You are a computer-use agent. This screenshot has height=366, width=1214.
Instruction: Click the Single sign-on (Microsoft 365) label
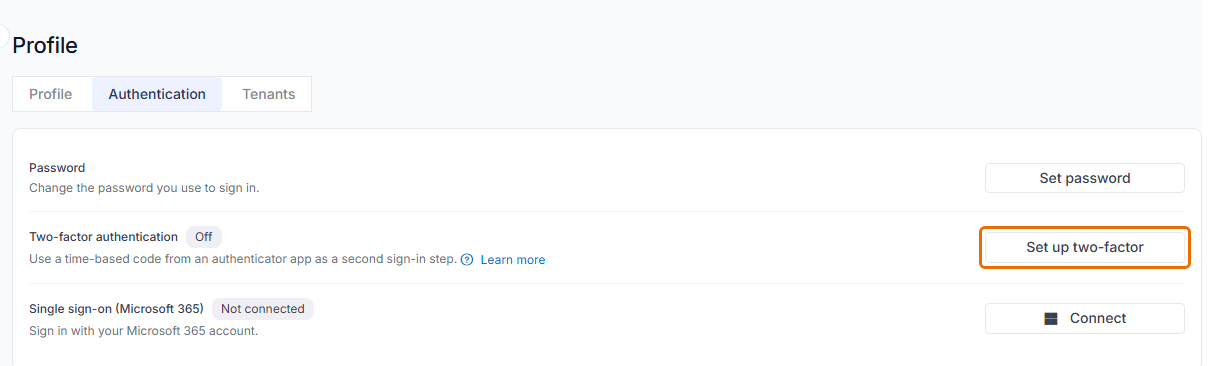coord(116,308)
